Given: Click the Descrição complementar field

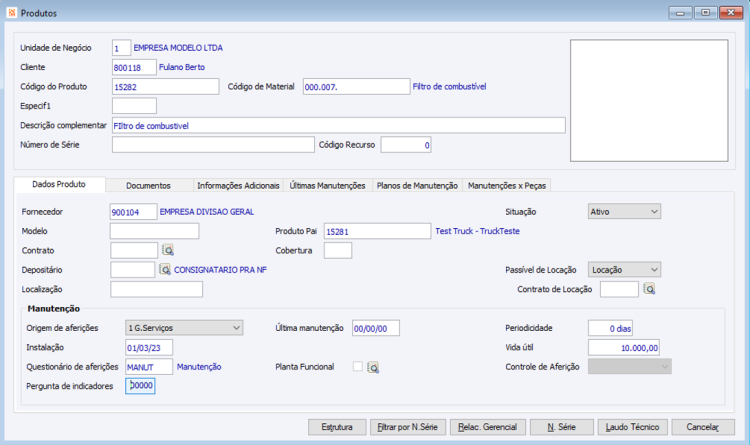Looking at the screenshot, I should 339,125.
